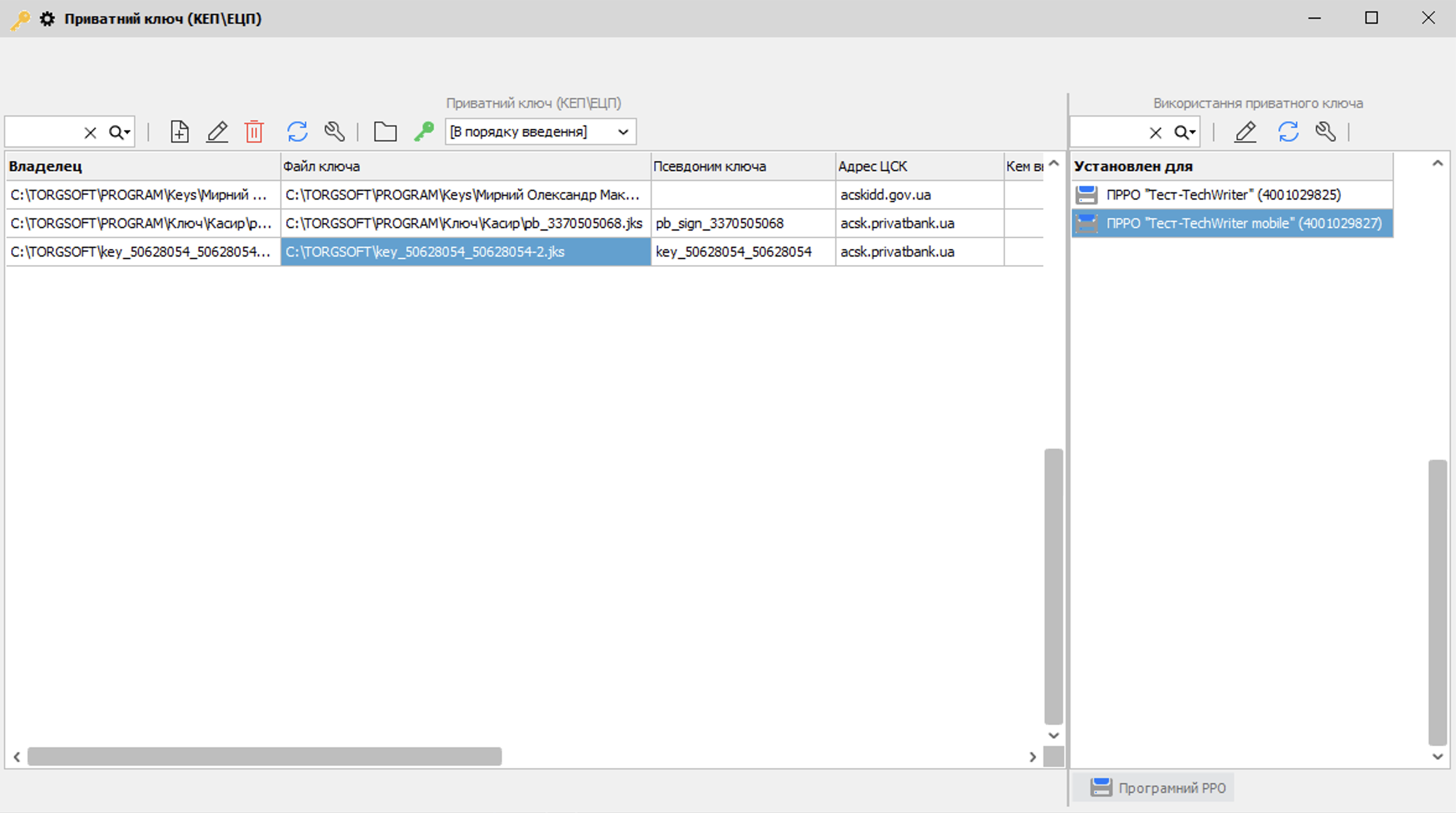Clear the key usage search field

coord(1156,133)
